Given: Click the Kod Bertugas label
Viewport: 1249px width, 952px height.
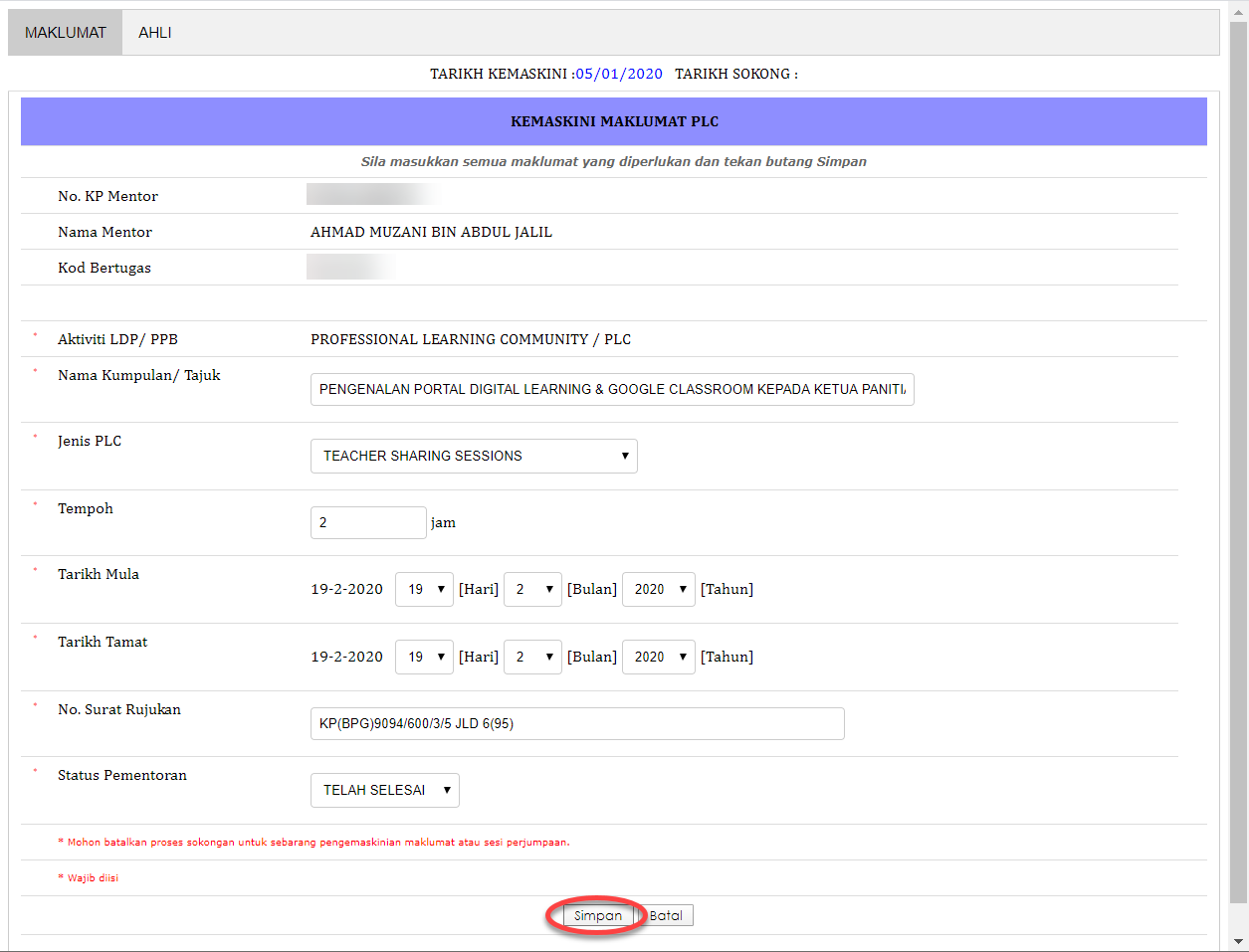Looking at the screenshot, I should pyautogui.click(x=104, y=268).
